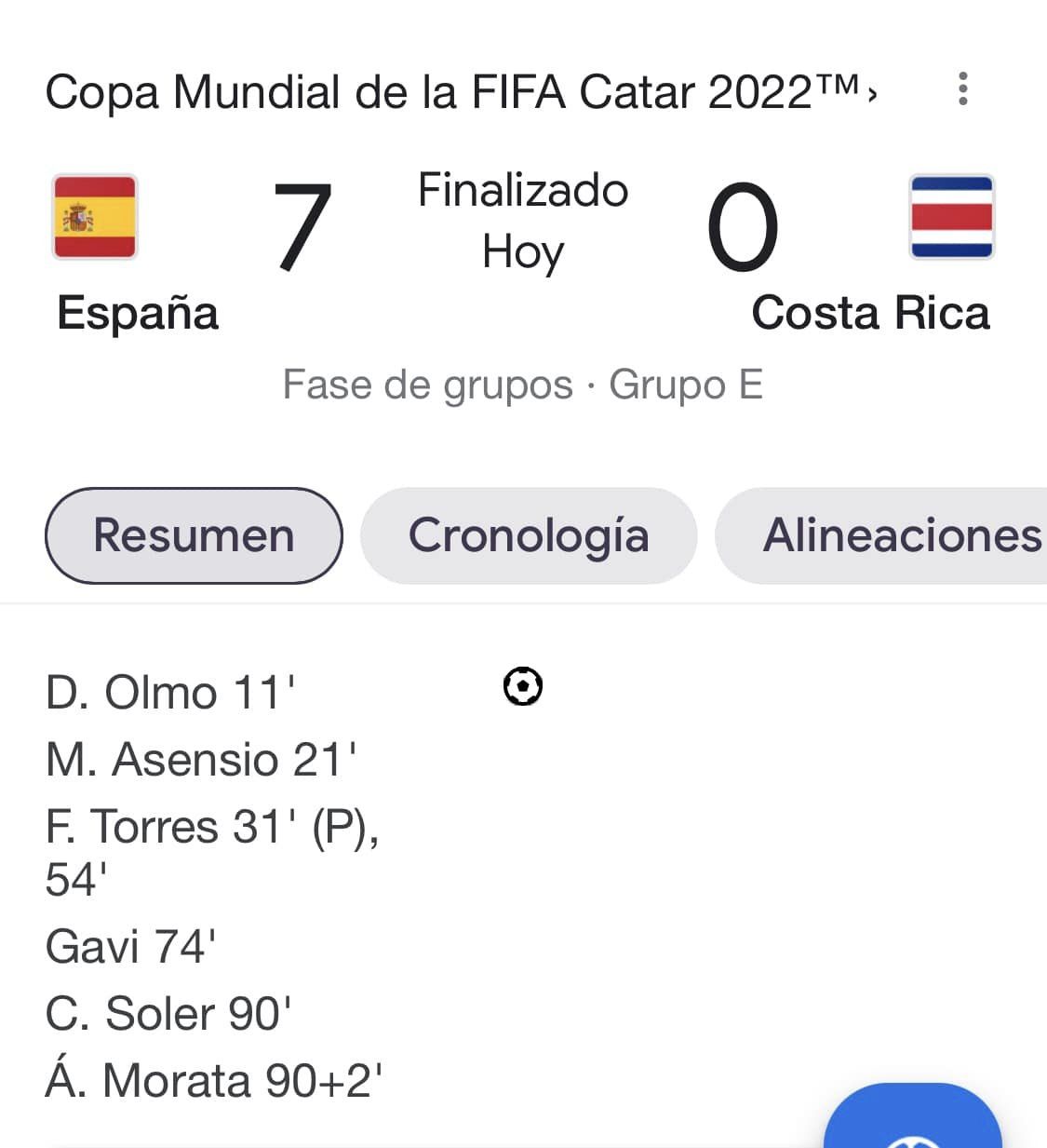Click the soccer ball goal icon
This screenshot has width=1047, height=1148.
pyautogui.click(x=522, y=687)
